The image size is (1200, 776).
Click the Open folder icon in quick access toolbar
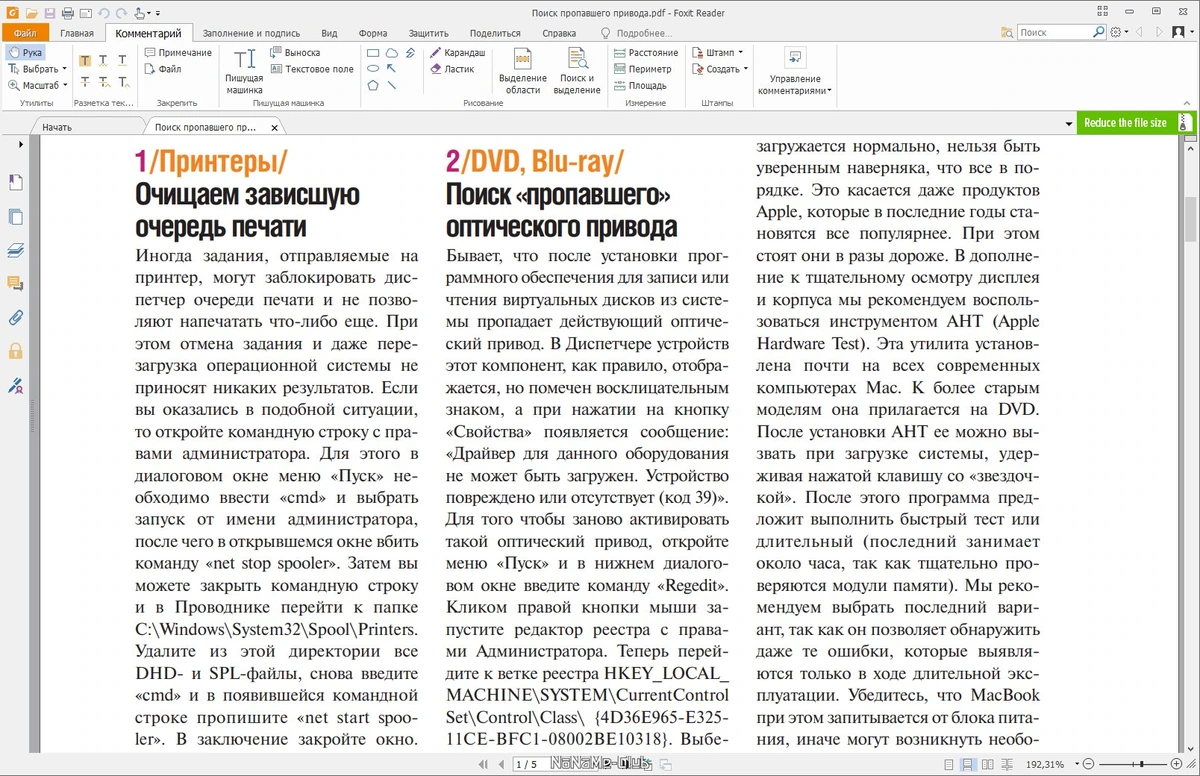30,13
